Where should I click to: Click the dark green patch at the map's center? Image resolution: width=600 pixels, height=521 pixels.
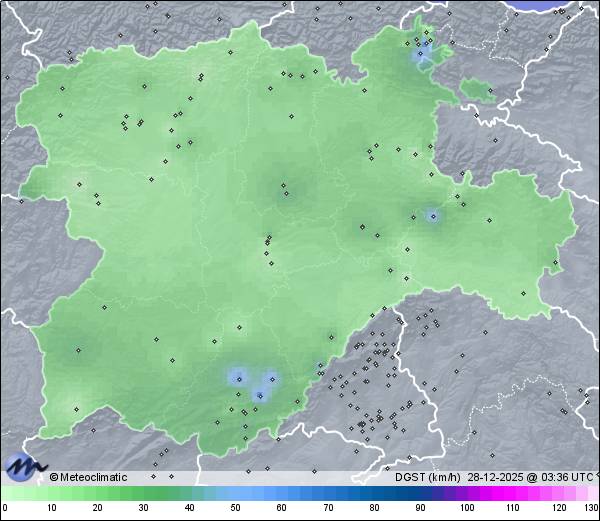pos(283,187)
